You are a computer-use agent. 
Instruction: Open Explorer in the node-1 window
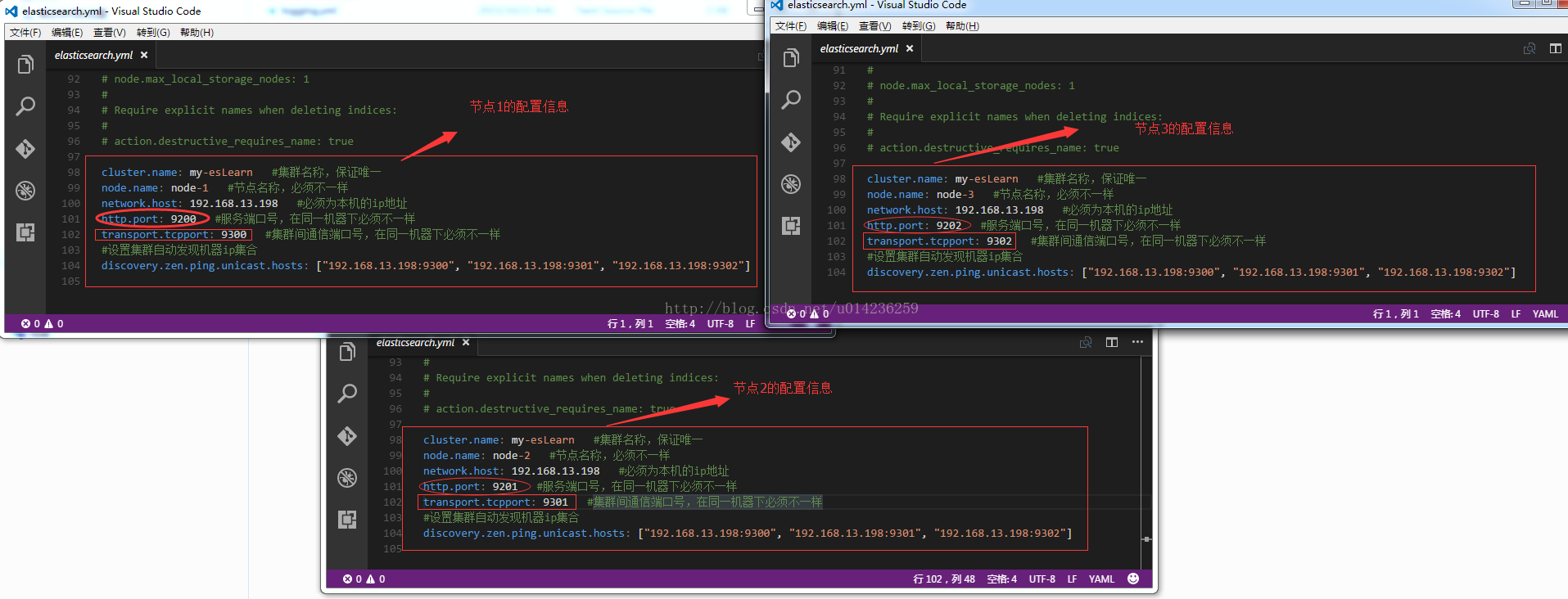tap(25, 64)
